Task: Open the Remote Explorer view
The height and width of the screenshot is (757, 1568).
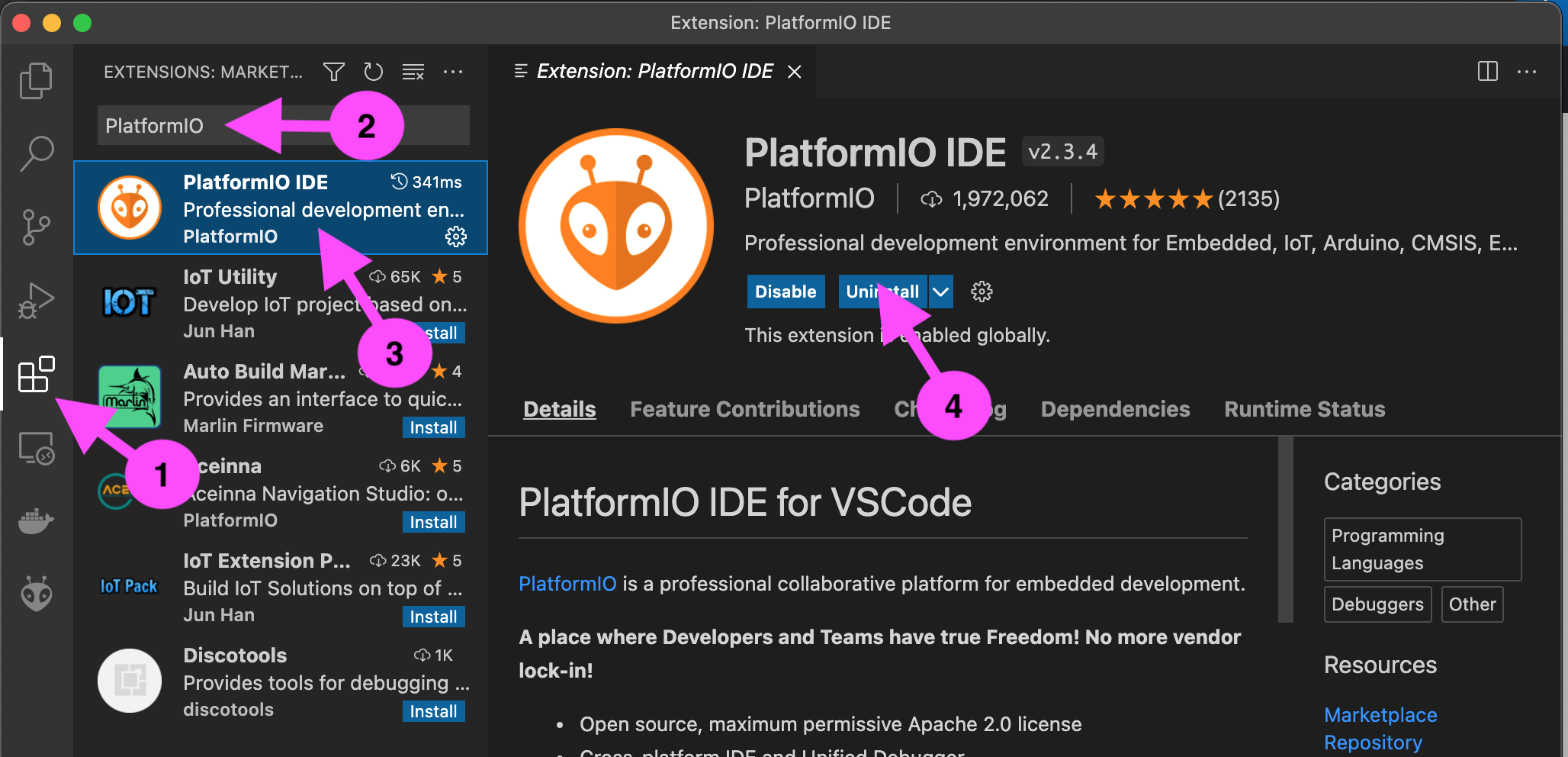Action: pyautogui.click(x=36, y=448)
